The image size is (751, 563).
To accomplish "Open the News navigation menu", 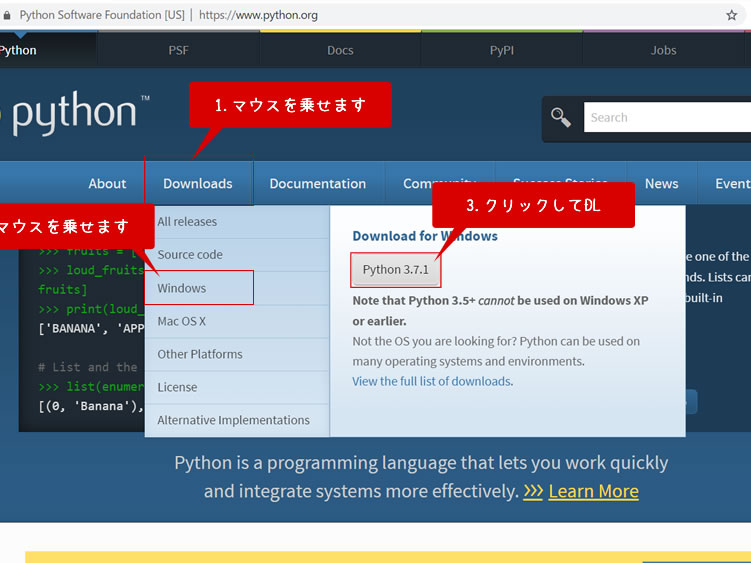I will click(x=661, y=184).
